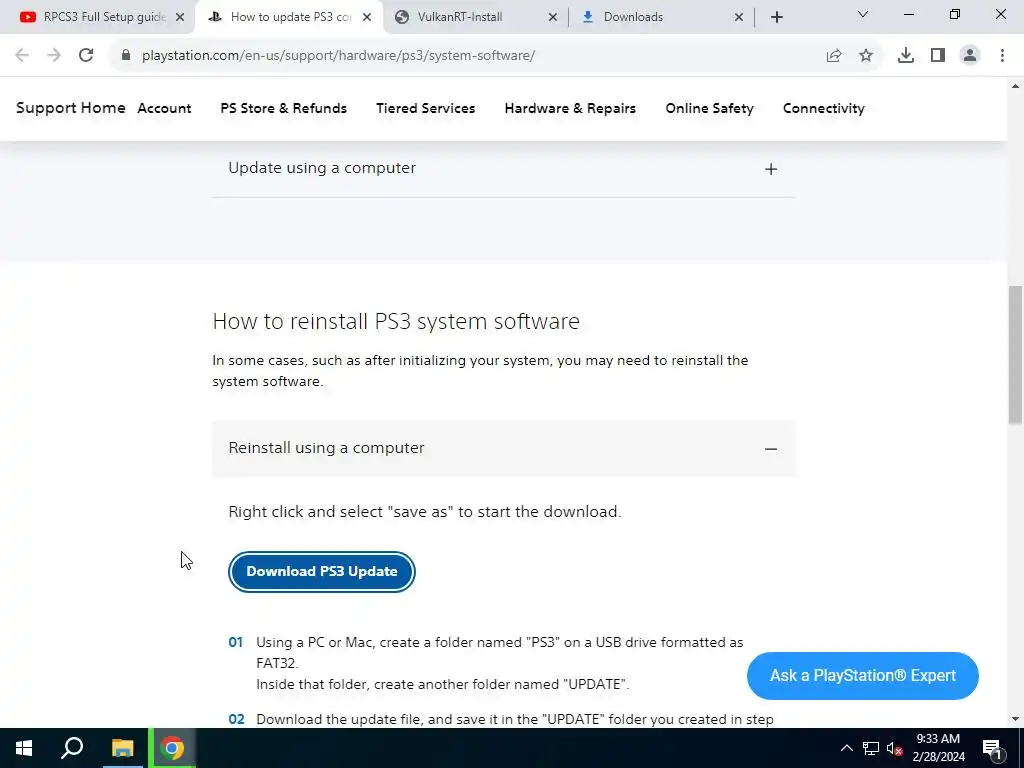Viewport: 1024px width, 768px height.
Task: Click the lock site-info icon
Action: [x=126, y=56]
